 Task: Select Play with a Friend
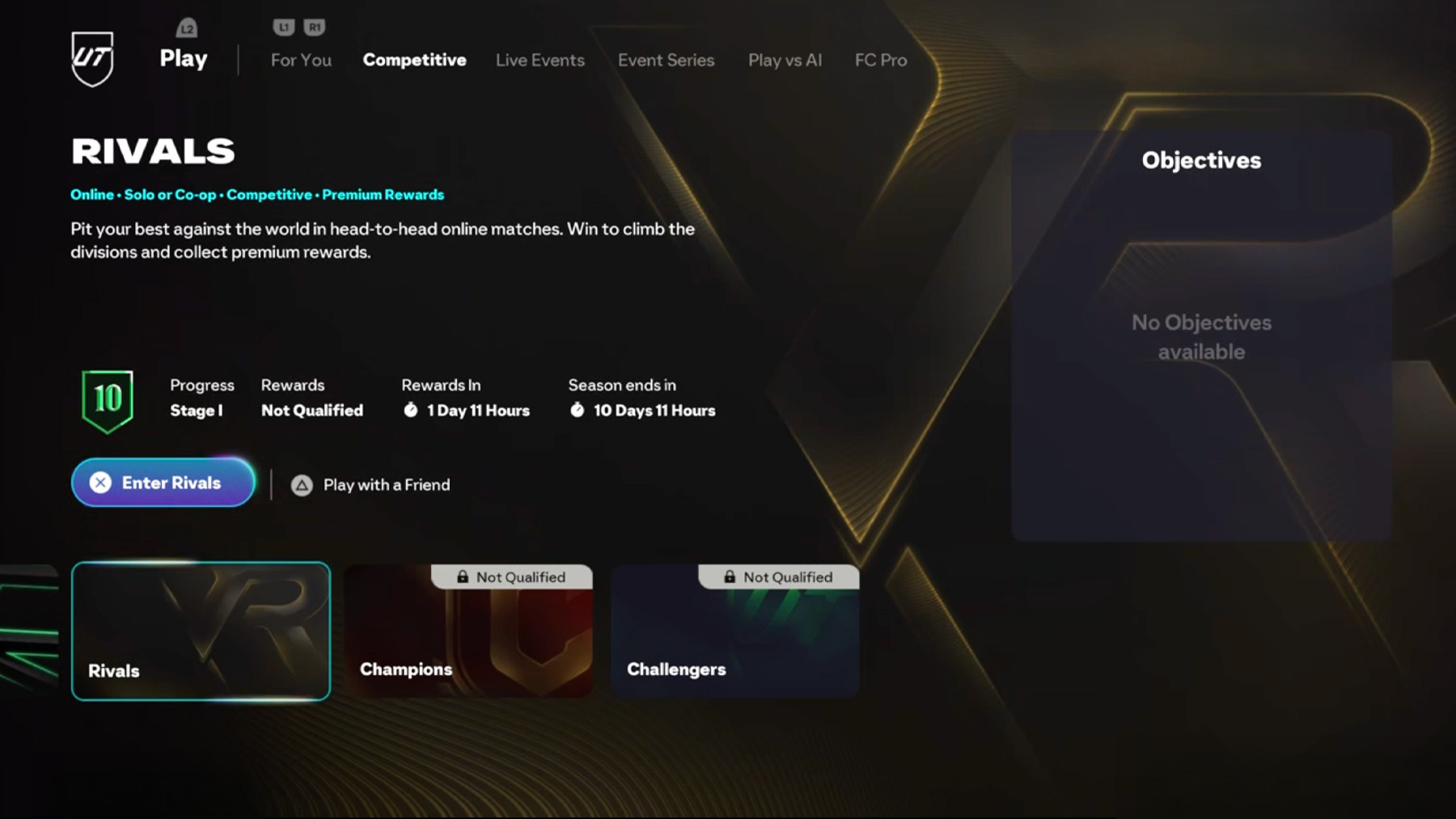[x=370, y=485]
